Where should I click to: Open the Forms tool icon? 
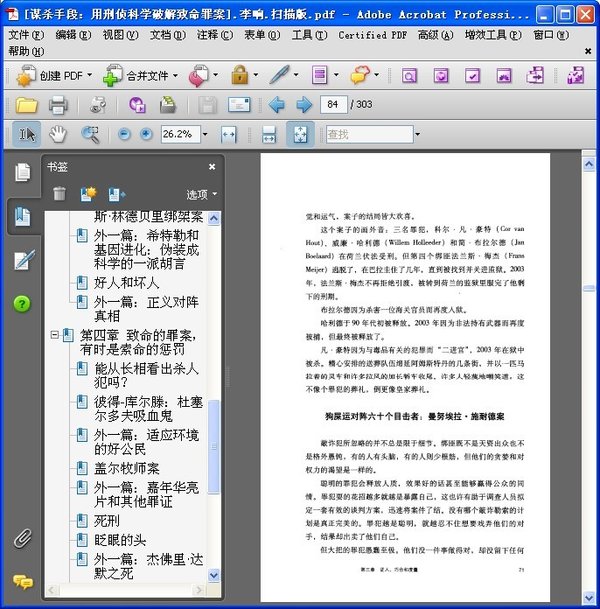320,75
